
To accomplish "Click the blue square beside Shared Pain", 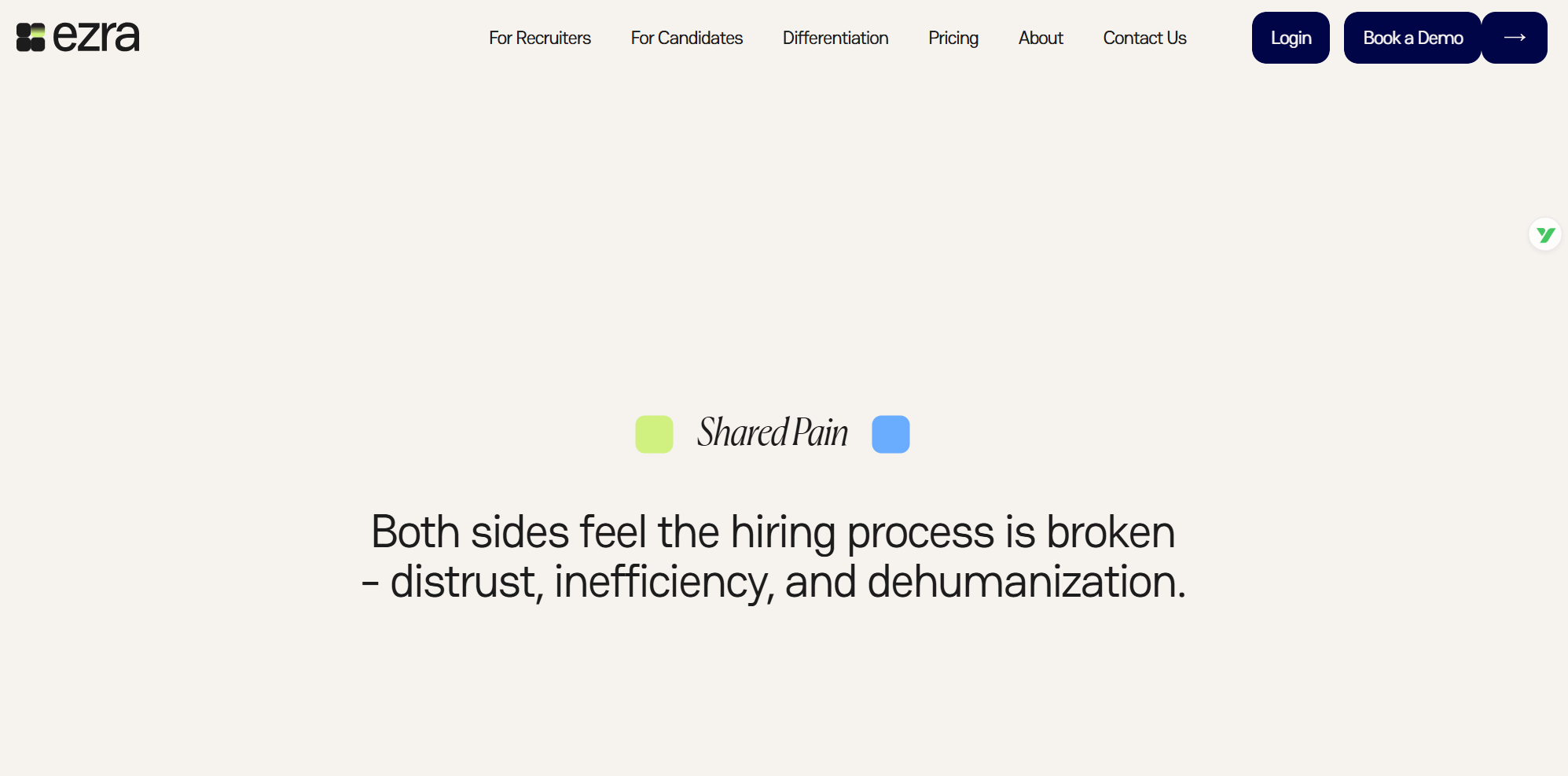I will (890, 434).
